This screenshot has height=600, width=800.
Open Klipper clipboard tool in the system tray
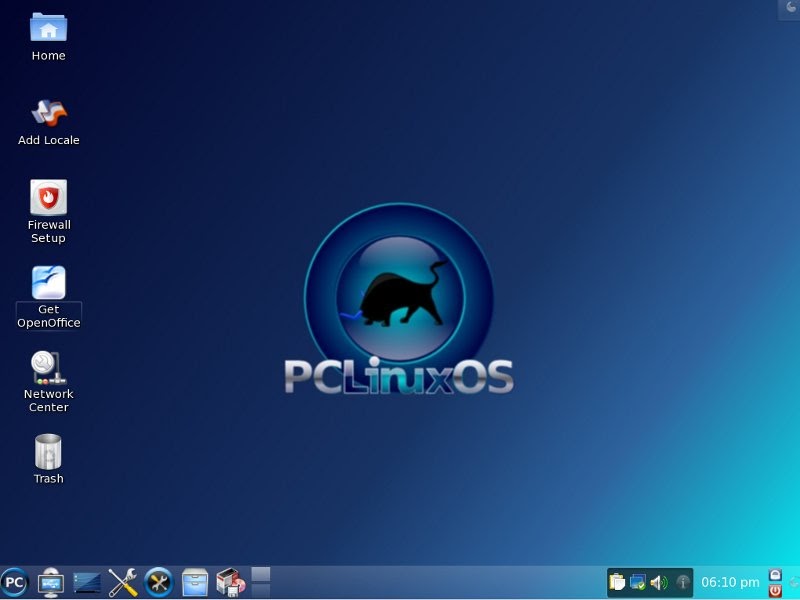(x=616, y=581)
